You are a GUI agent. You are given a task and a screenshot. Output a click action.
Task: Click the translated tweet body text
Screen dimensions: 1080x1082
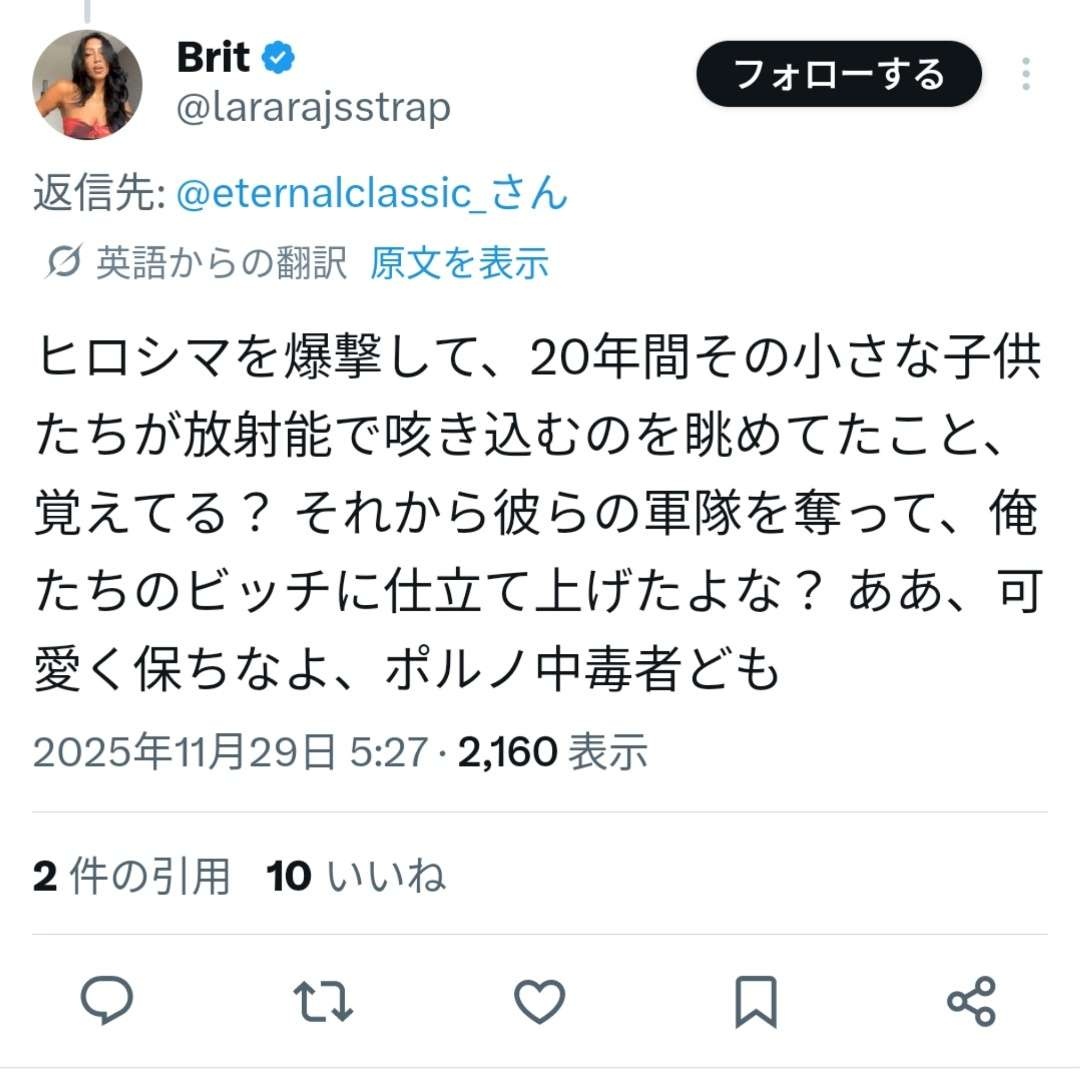538,513
